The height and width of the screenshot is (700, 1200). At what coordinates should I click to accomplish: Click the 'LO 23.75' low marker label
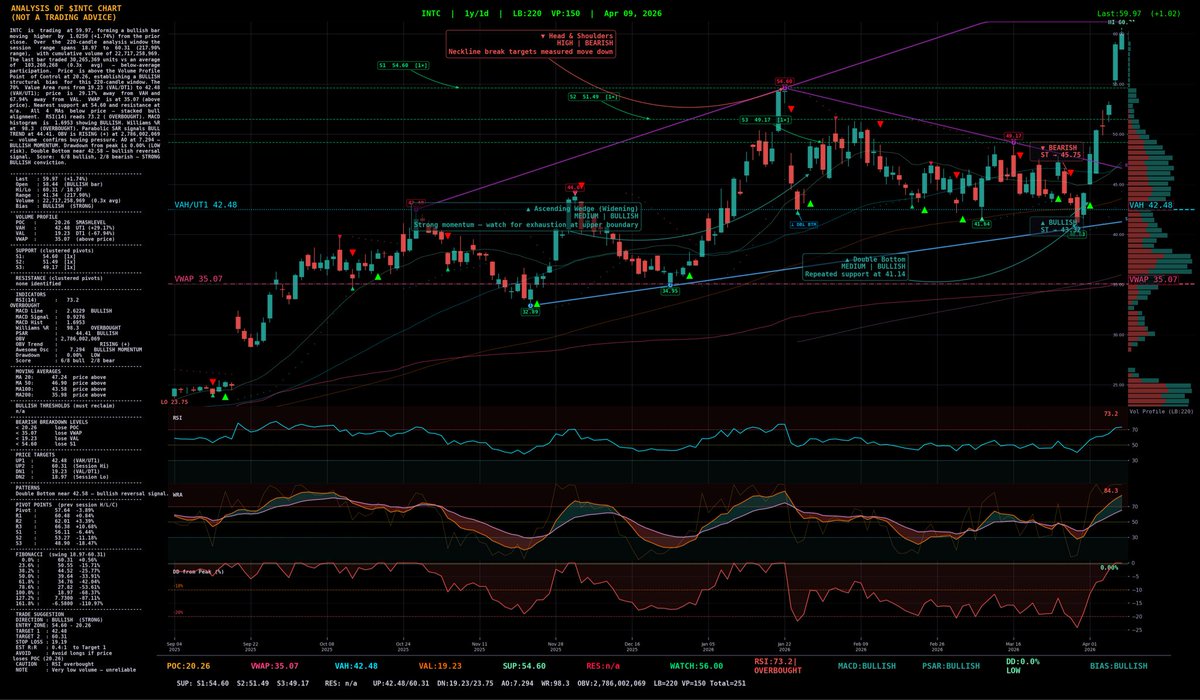(174, 401)
